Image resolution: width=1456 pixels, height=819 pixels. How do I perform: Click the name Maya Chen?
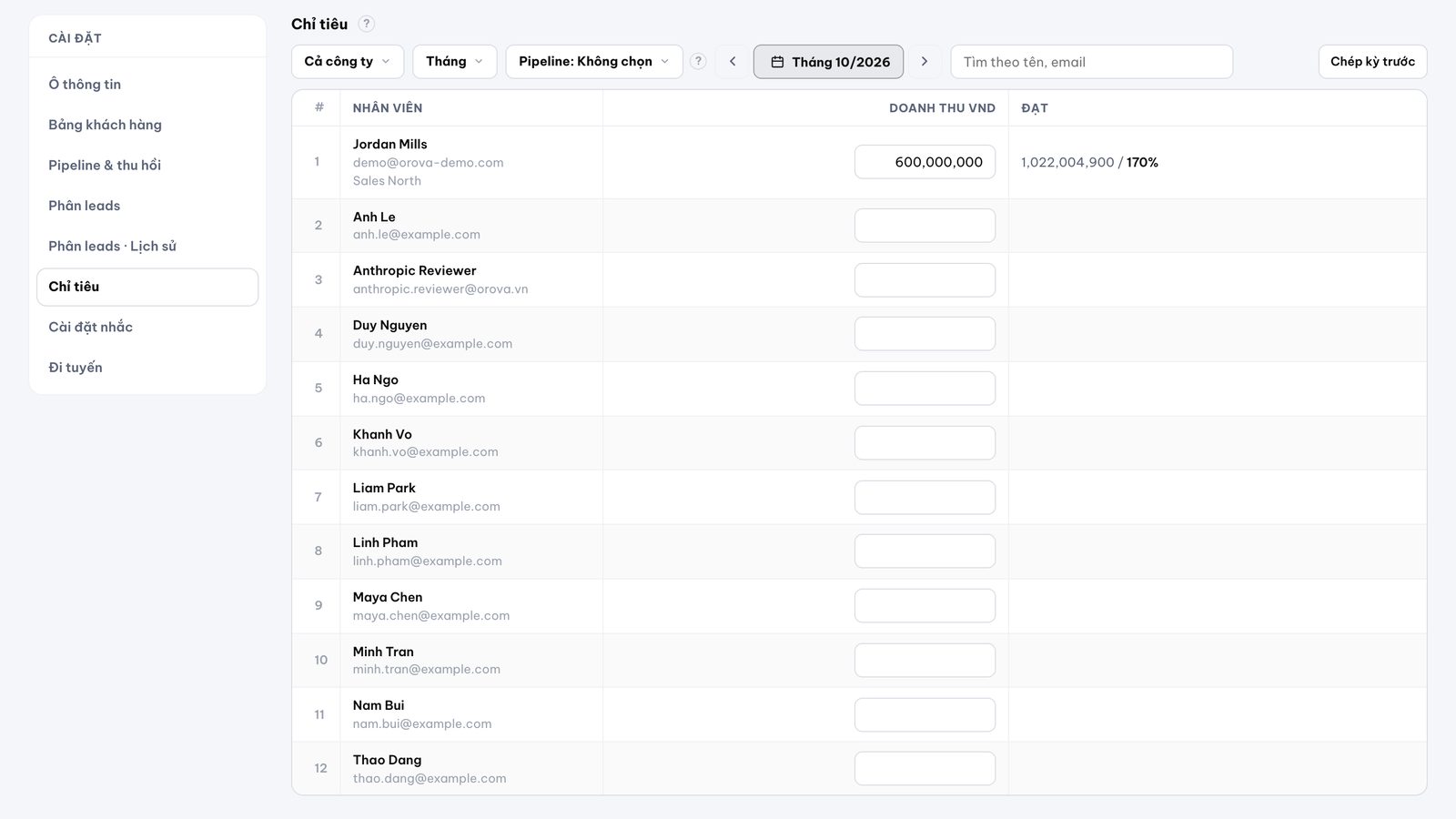coord(388,597)
